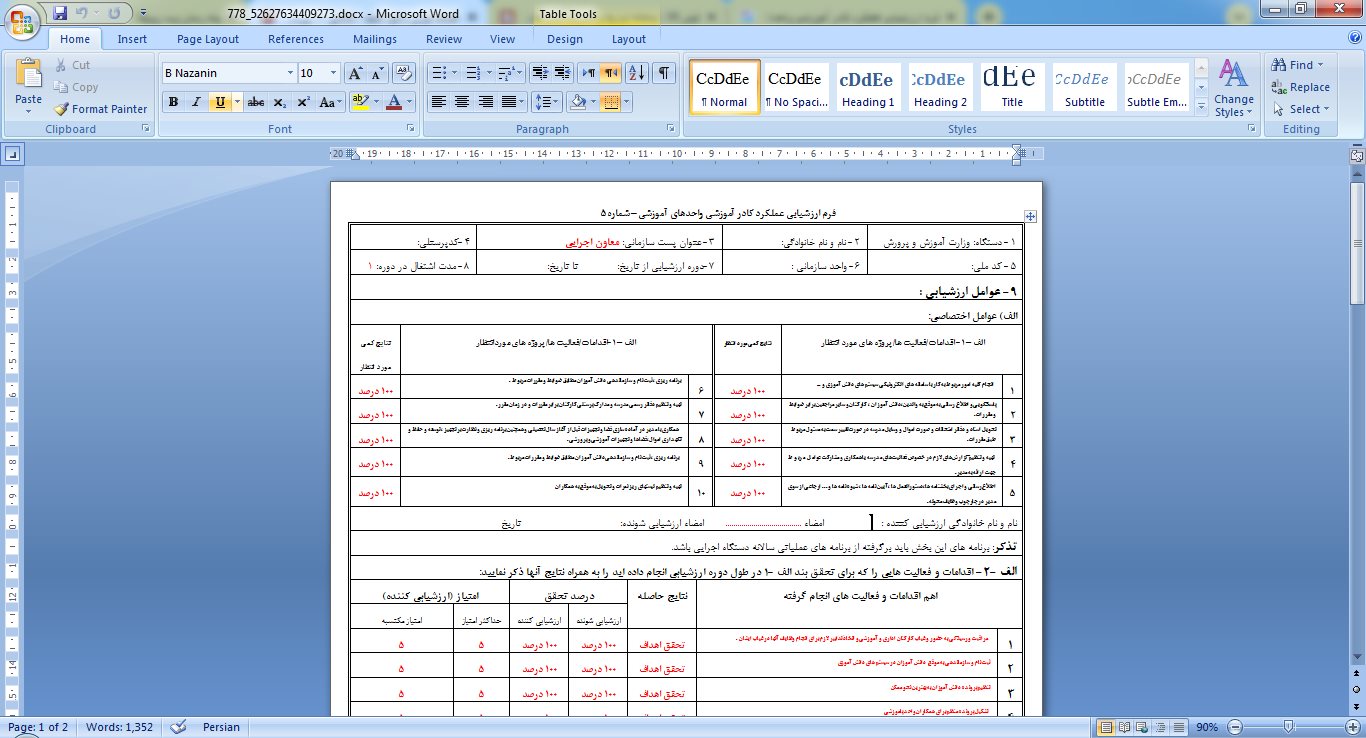
Task: Apply strikethrough formatting
Action: 256,102
